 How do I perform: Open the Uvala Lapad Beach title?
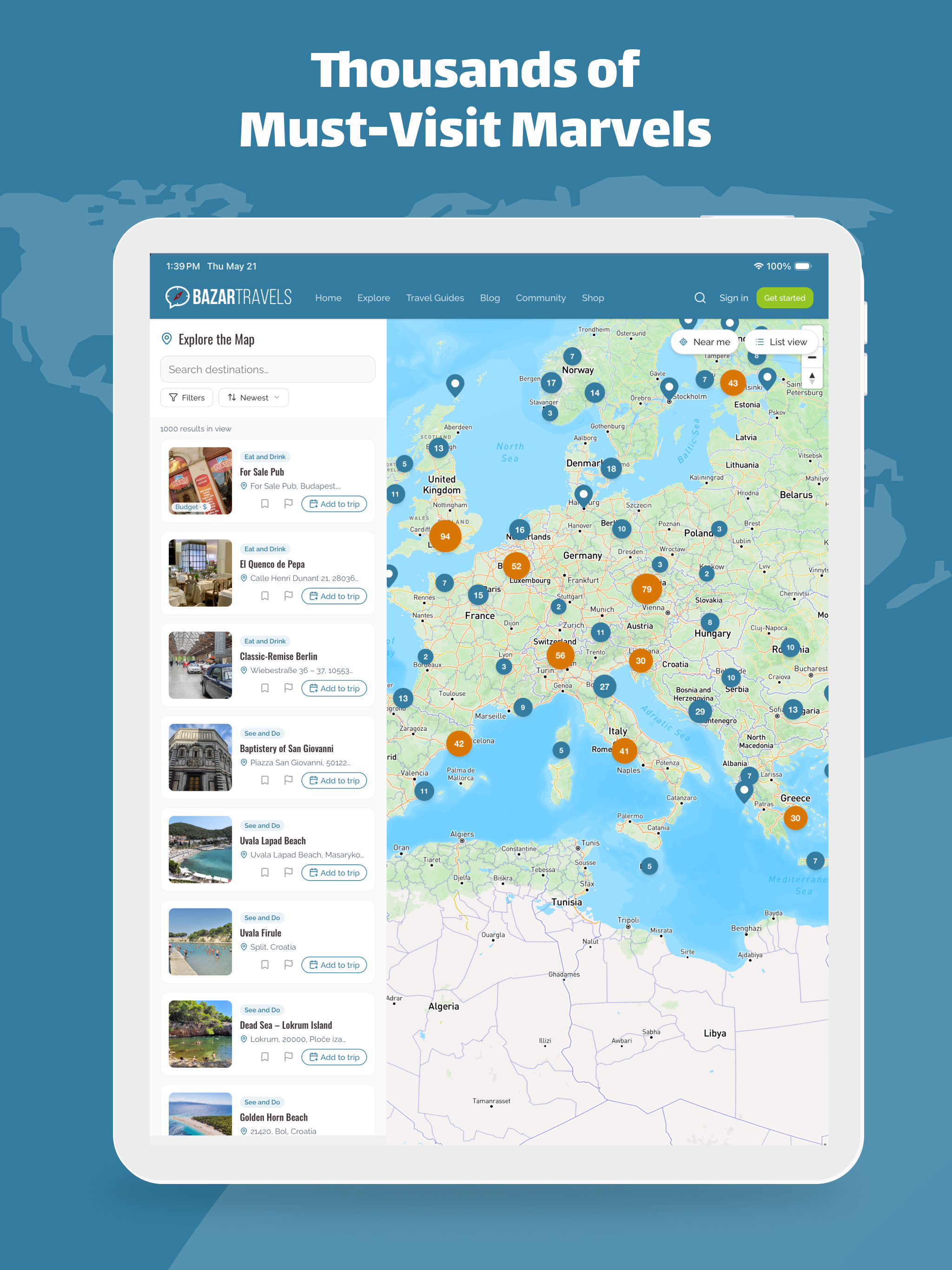click(x=273, y=840)
